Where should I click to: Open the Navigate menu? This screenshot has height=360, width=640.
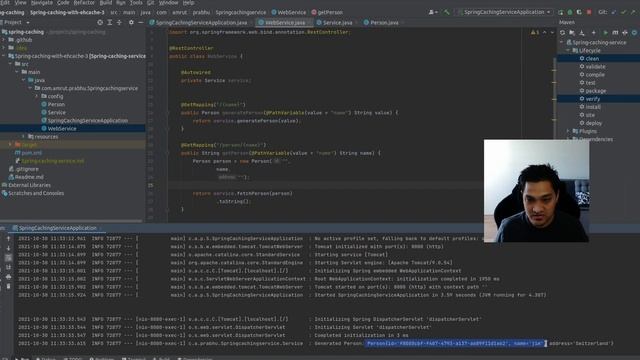coord(42,2)
